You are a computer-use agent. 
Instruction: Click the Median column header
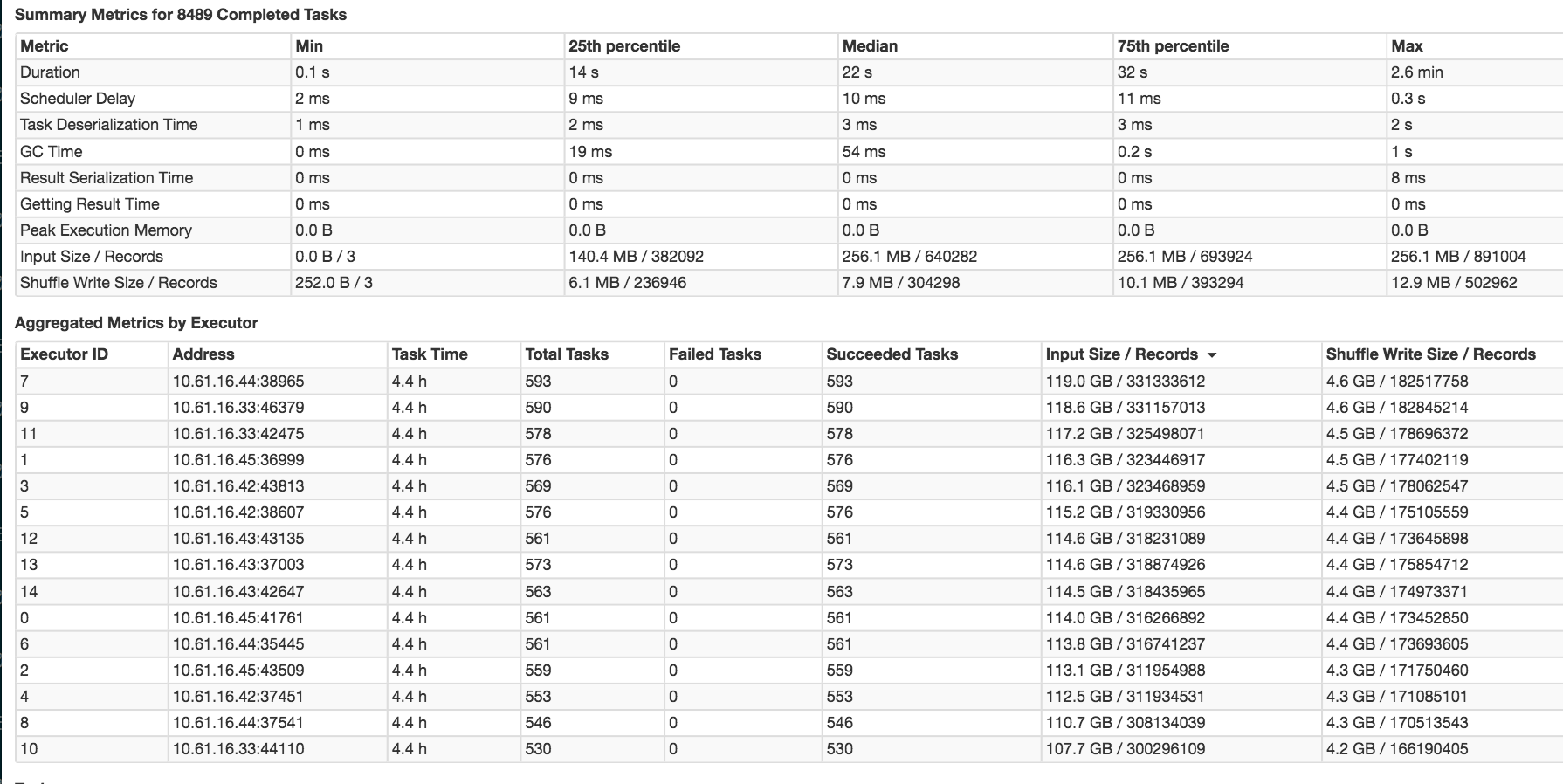(x=870, y=46)
